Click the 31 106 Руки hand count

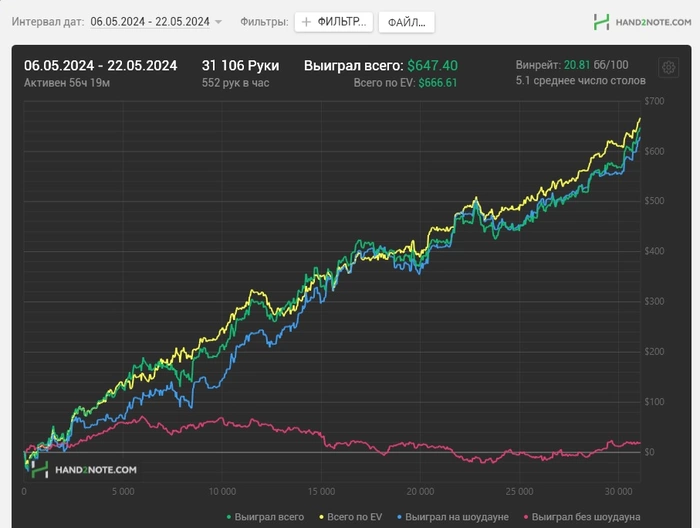click(240, 66)
